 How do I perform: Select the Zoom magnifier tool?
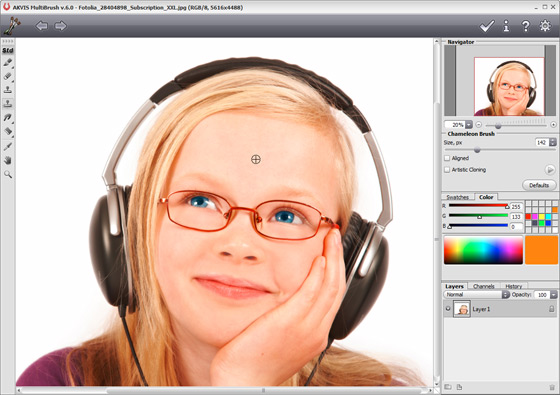[8, 174]
